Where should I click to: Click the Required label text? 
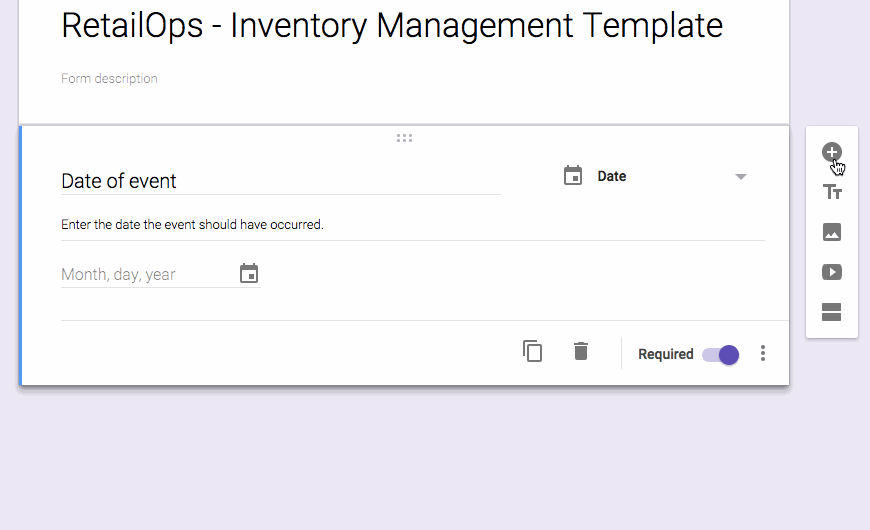665,354
